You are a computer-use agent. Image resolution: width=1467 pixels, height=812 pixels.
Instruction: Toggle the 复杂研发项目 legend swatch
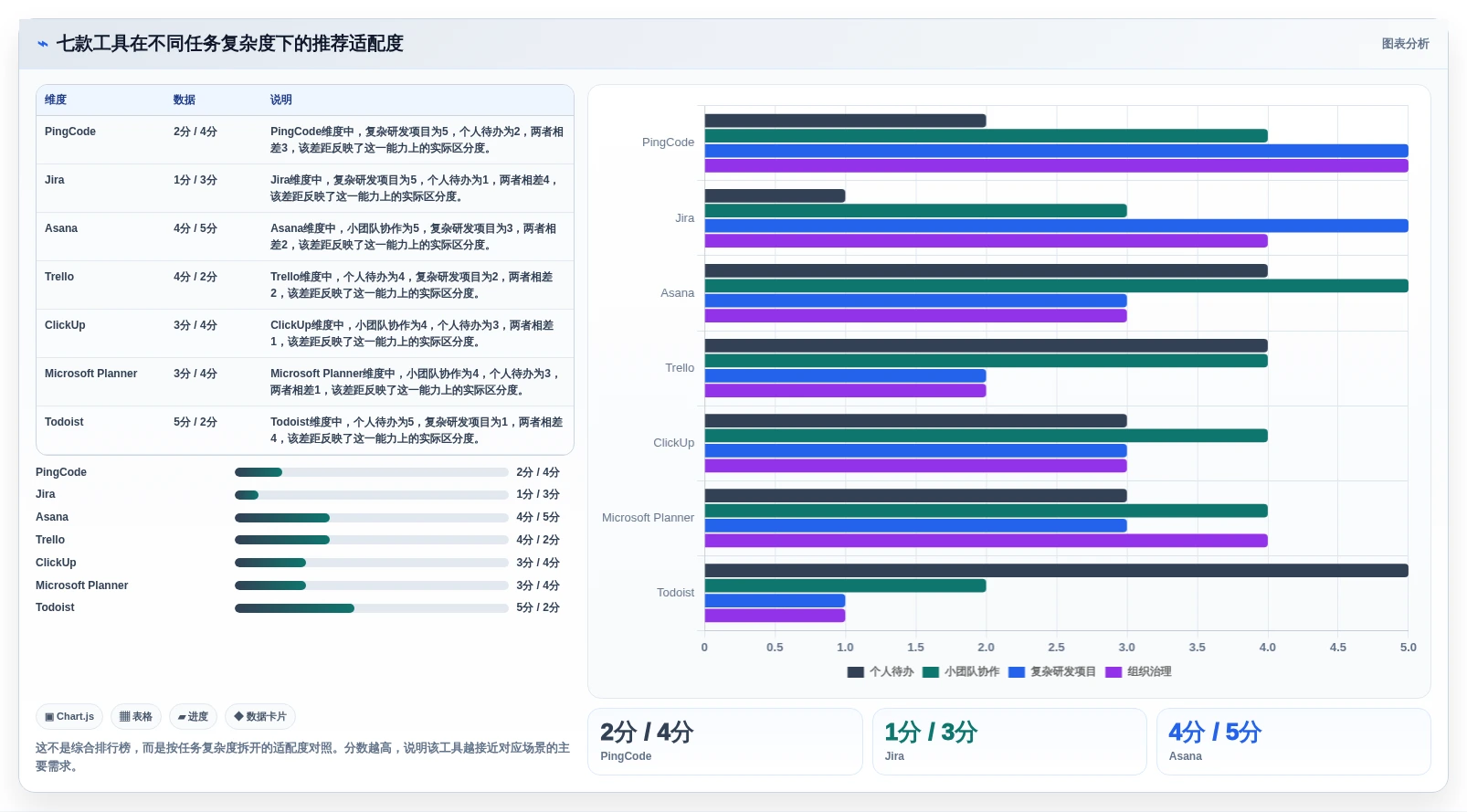pos(1017,672)
